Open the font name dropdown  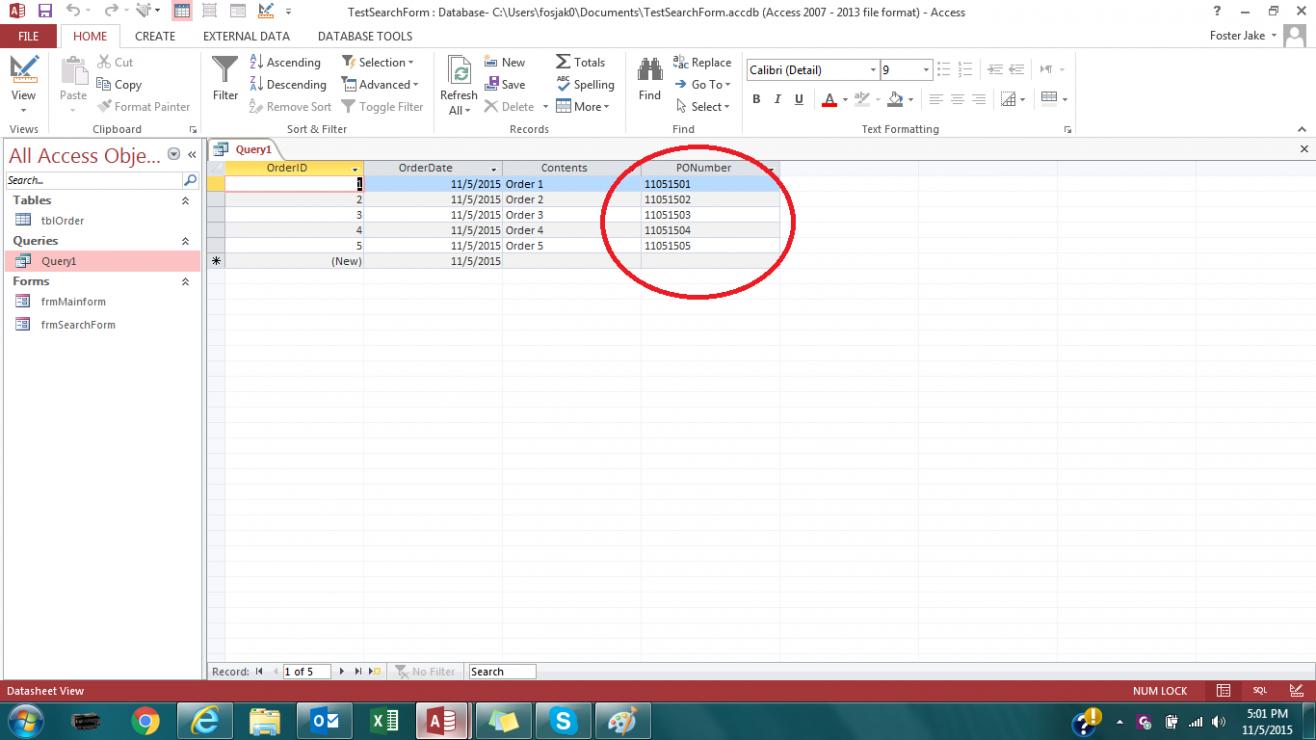tap(873, 70)
